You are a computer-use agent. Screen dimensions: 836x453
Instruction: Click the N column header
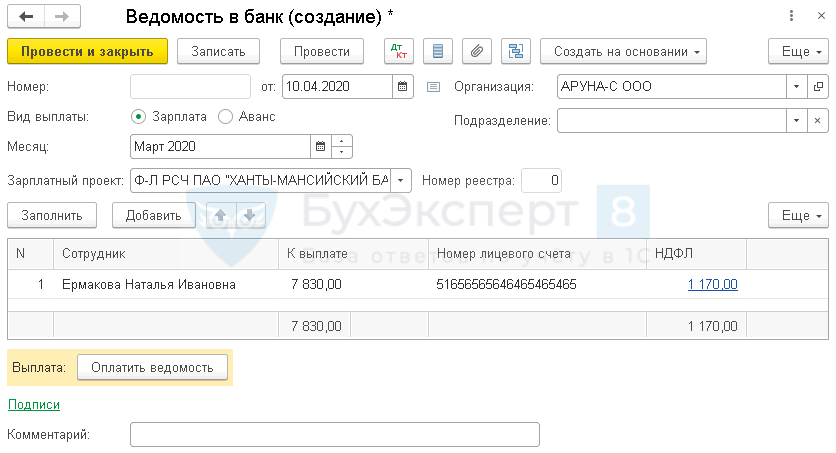(x=30, y=254)
